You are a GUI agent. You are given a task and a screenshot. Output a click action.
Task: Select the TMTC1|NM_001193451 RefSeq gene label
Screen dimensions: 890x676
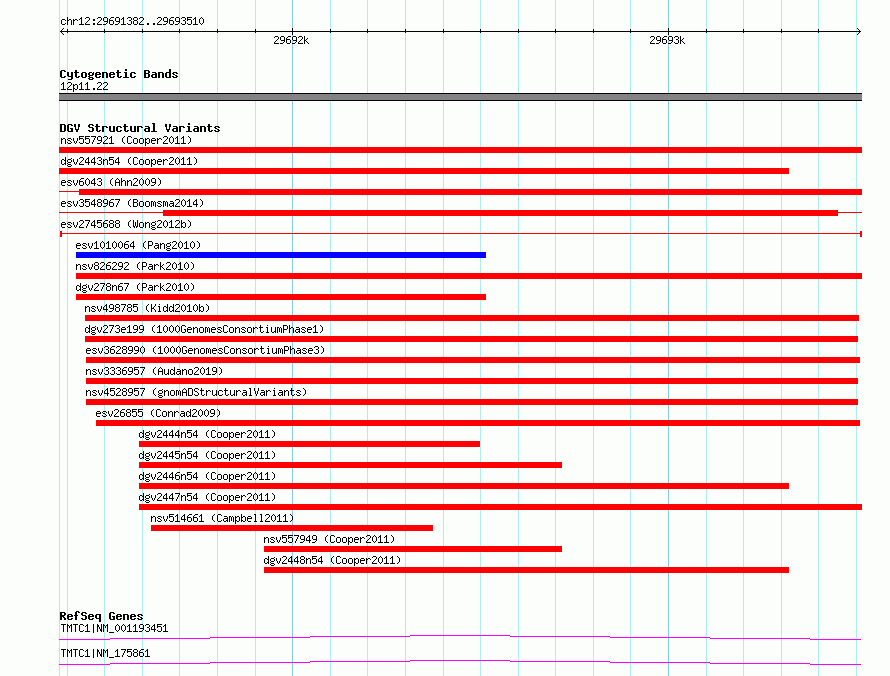pos(114,628)
